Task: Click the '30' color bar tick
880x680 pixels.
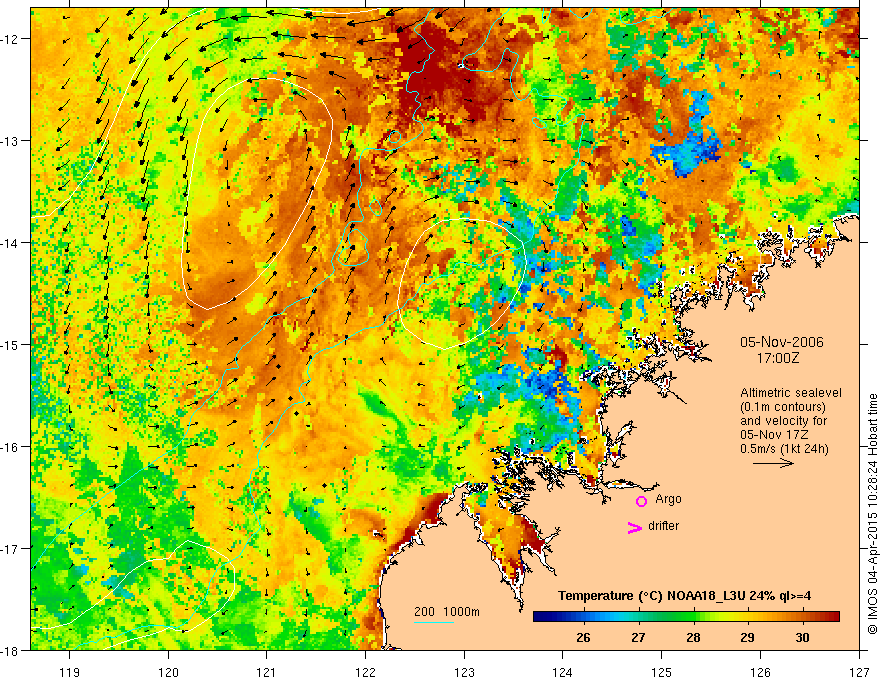Action: 803,637
